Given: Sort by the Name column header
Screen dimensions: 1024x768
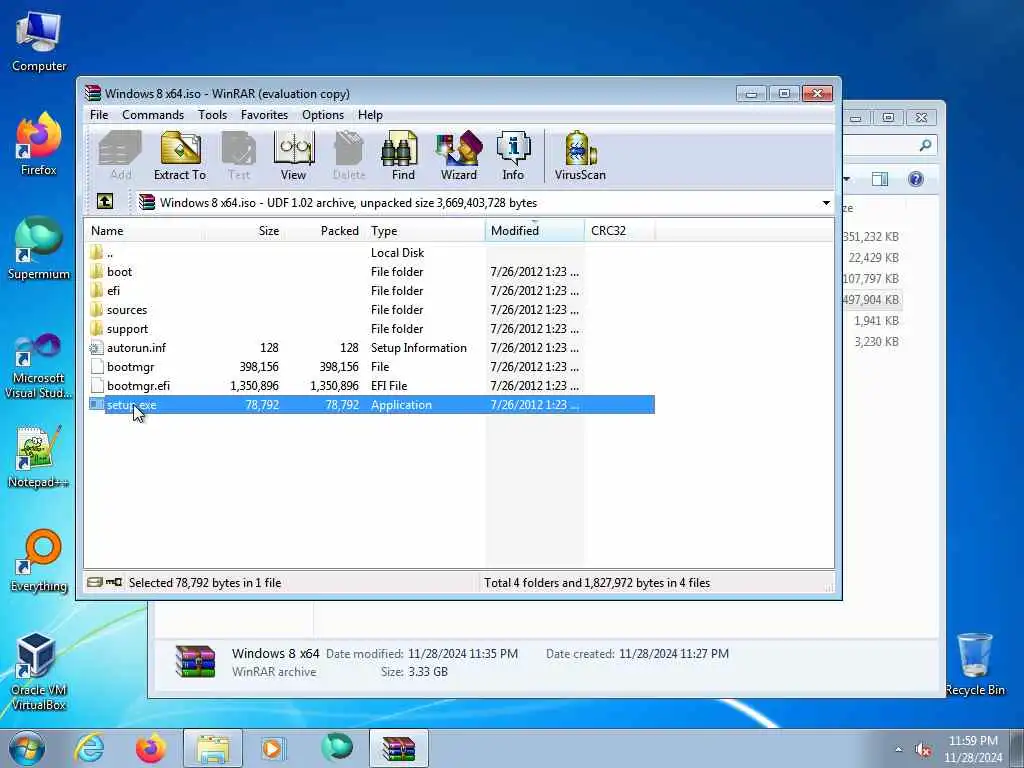Looking at the screenshot, I should pos(144,231).
